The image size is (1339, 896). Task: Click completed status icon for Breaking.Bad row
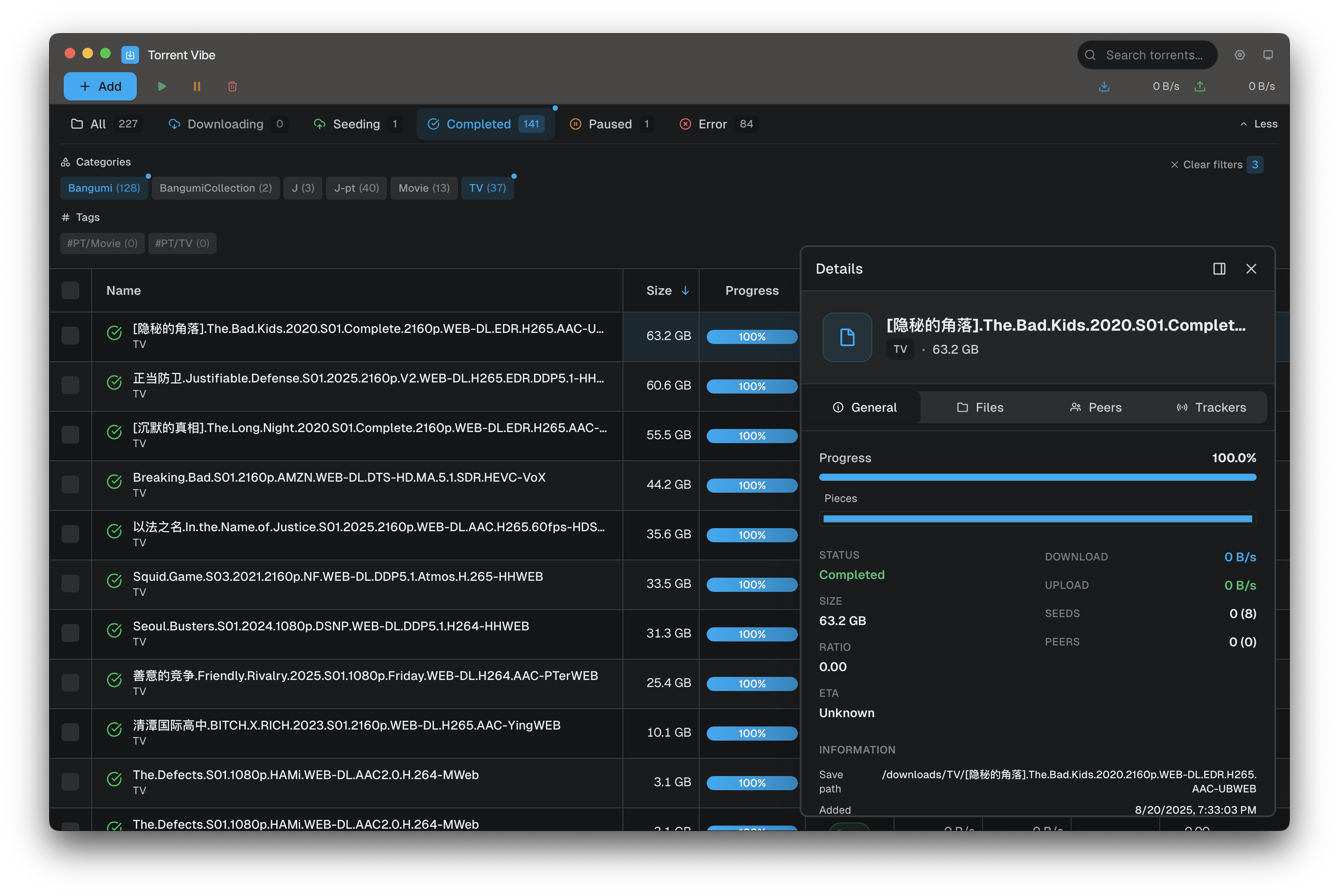[x=114, y=482]
